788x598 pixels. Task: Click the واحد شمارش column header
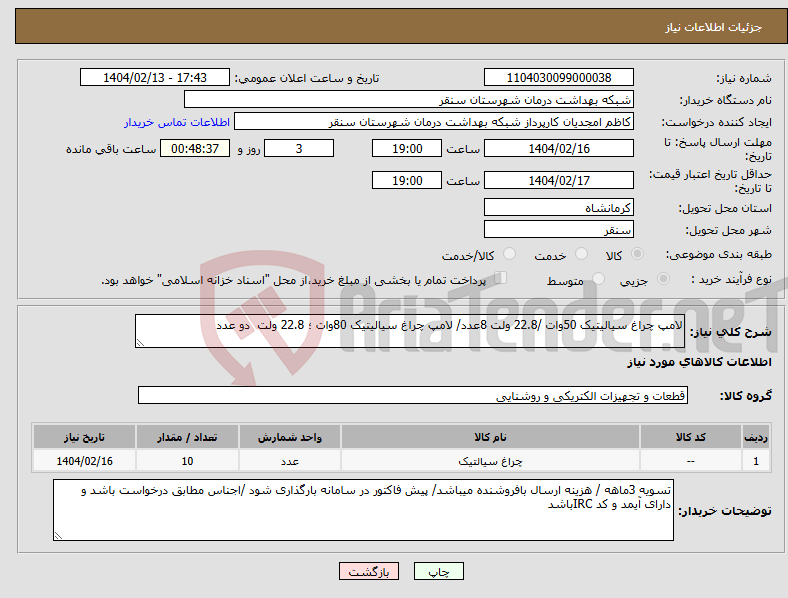[x=290, y=437]
